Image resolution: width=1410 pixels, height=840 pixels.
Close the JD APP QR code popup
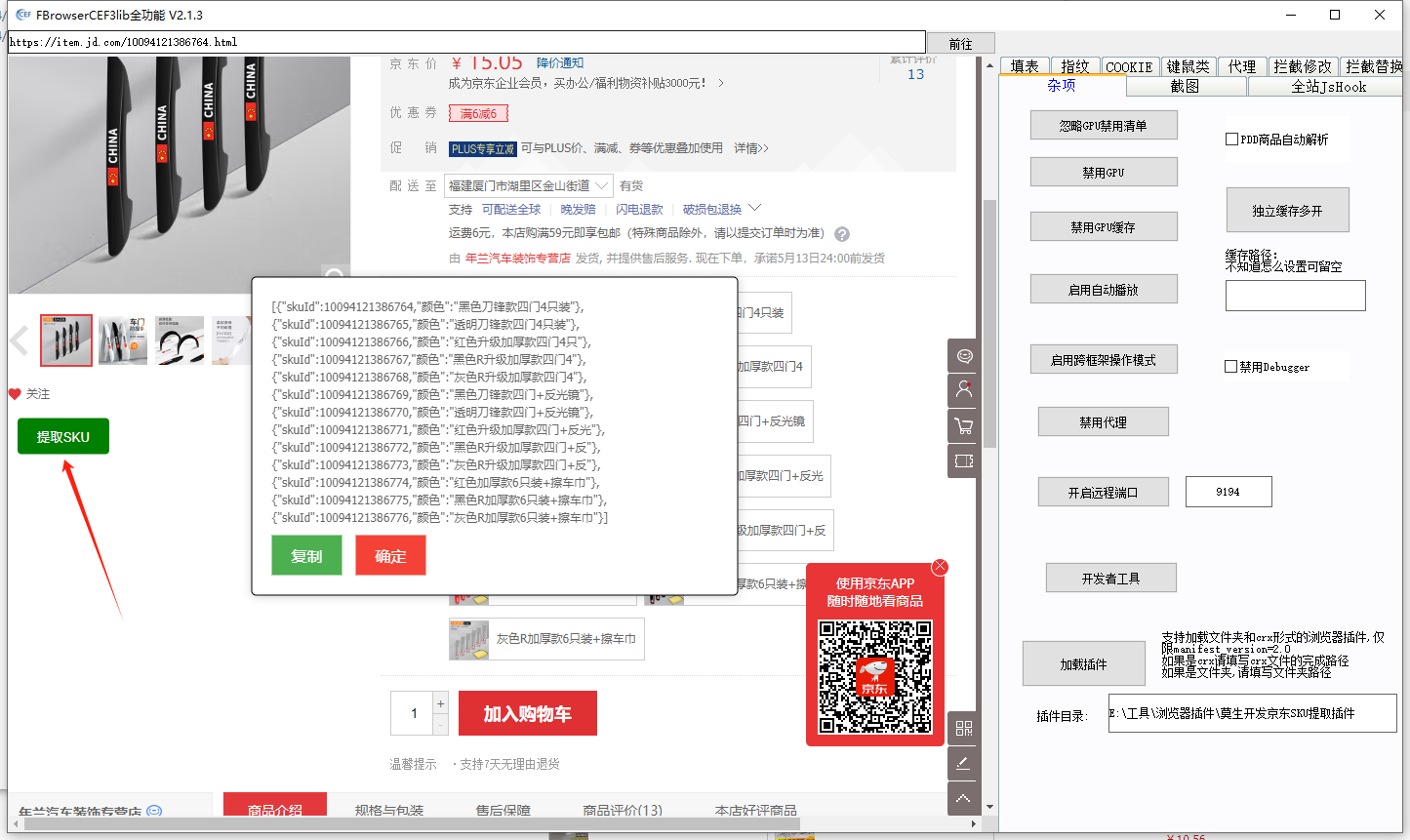940,567
